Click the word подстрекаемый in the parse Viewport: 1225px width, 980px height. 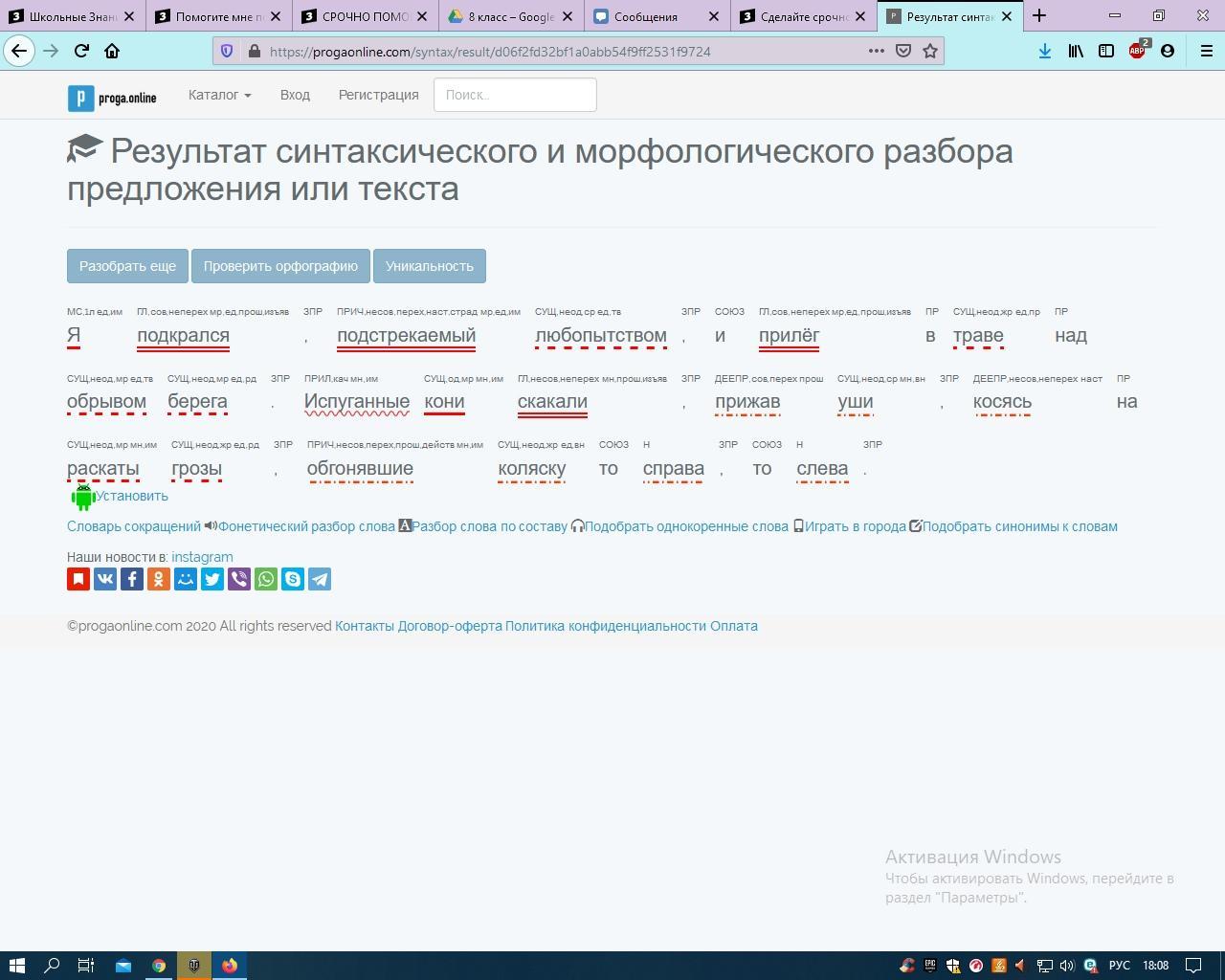click(406, 336)
